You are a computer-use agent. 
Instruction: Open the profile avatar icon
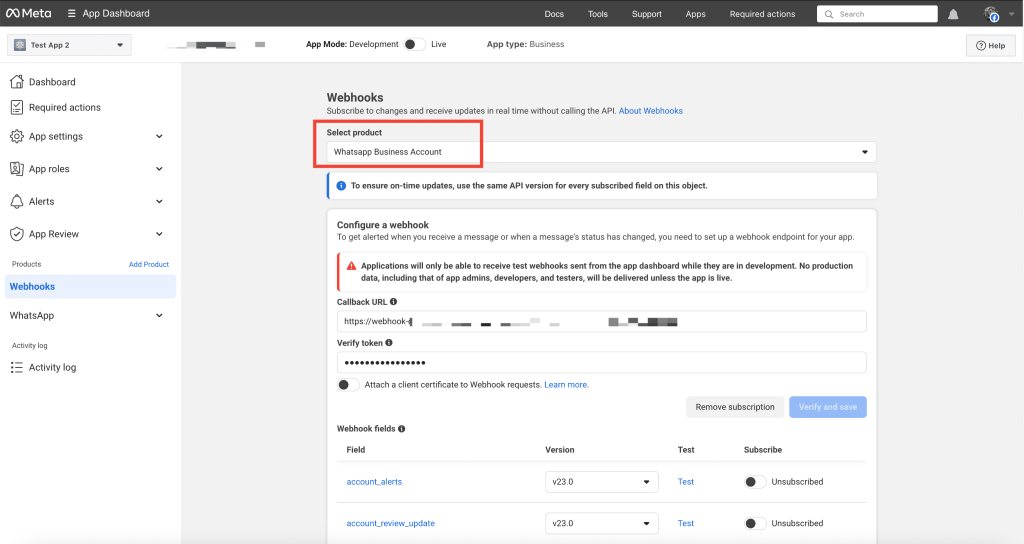coord(991,14)
